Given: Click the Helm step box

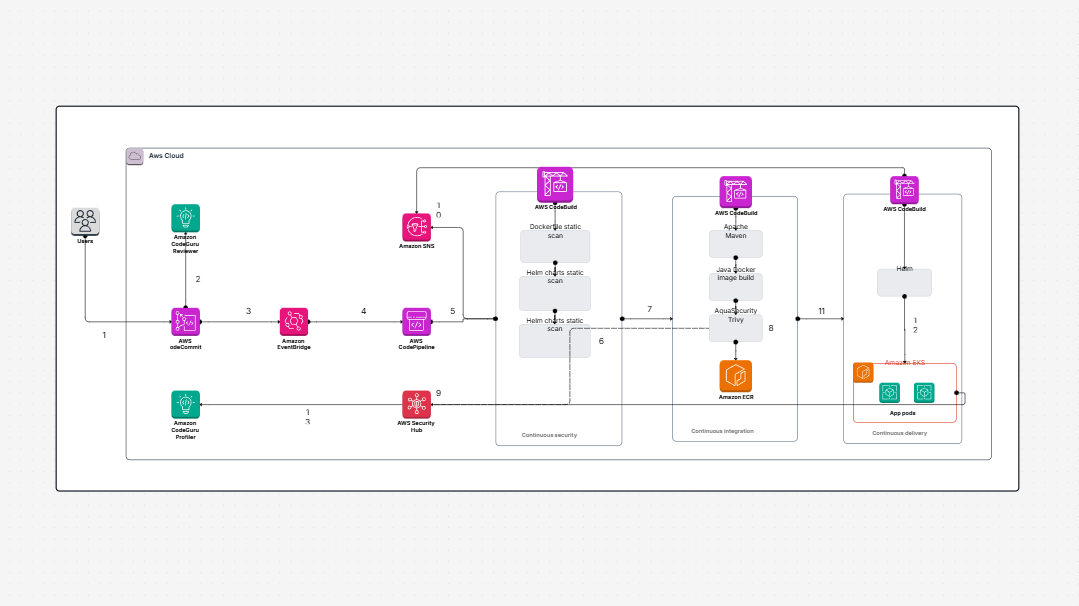Looking at the screenshot, I should (x=904, y=283).
